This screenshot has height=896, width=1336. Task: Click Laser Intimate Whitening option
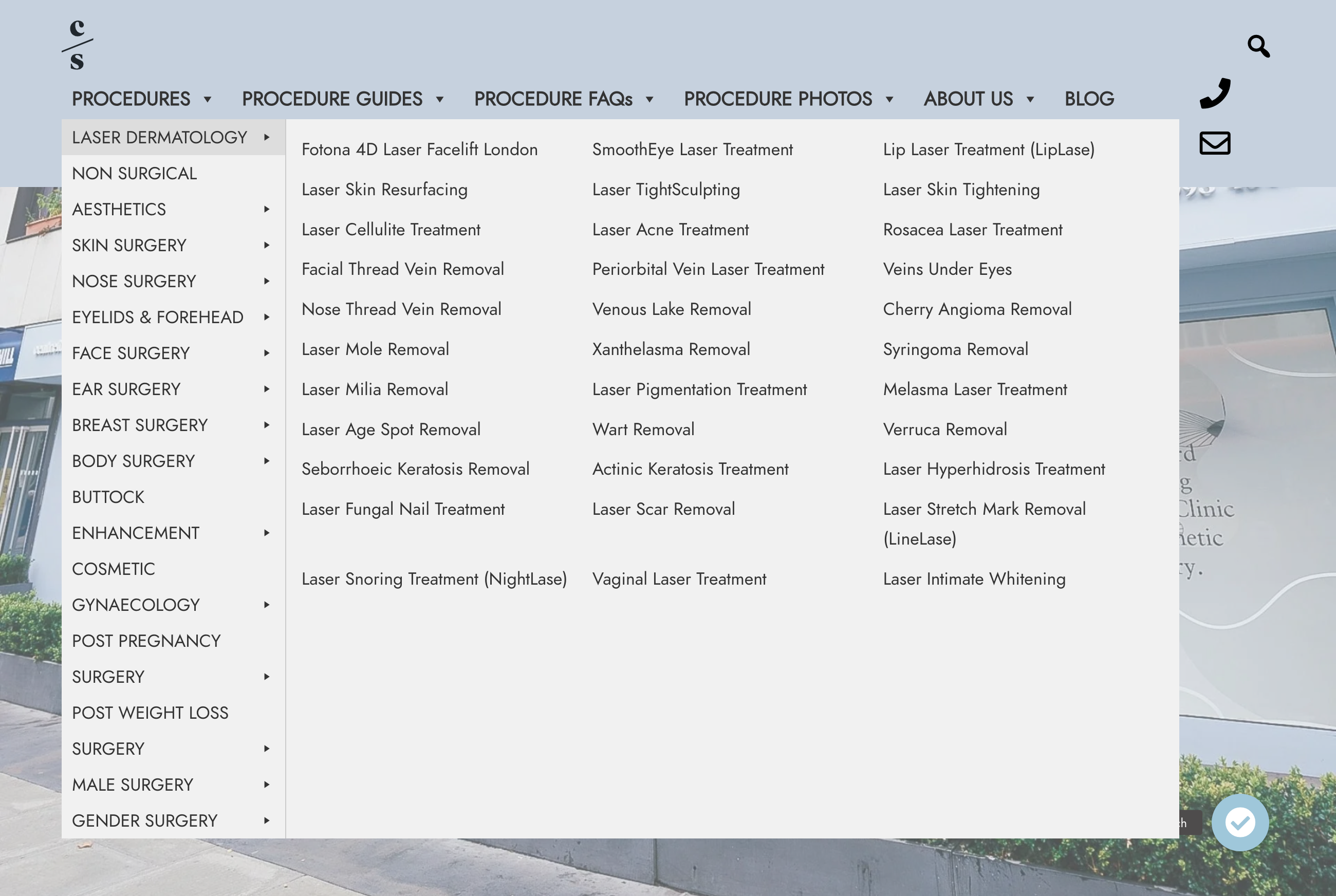tap(974, 579)
